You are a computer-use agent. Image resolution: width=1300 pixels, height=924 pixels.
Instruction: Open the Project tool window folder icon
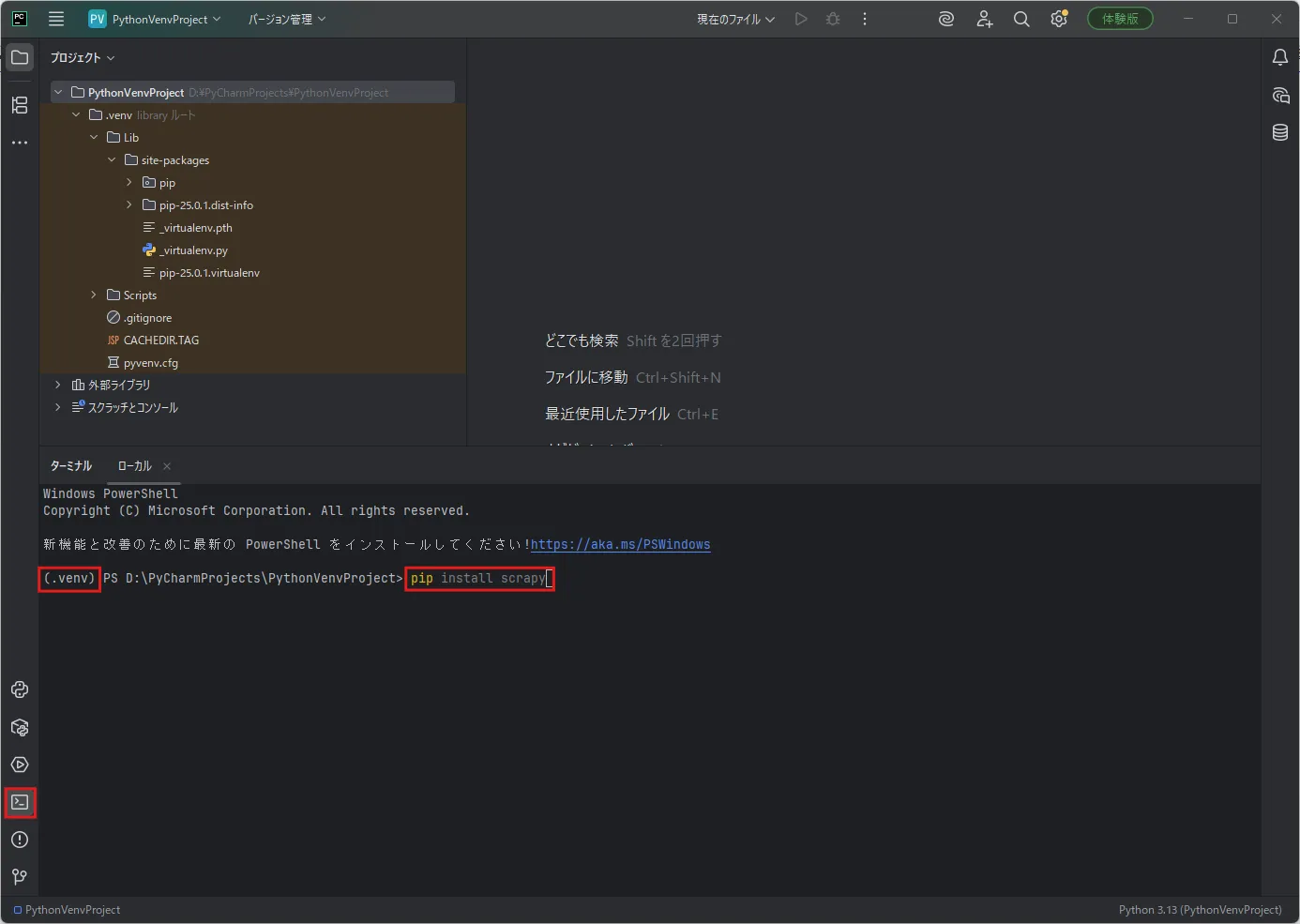click(20, 57)
